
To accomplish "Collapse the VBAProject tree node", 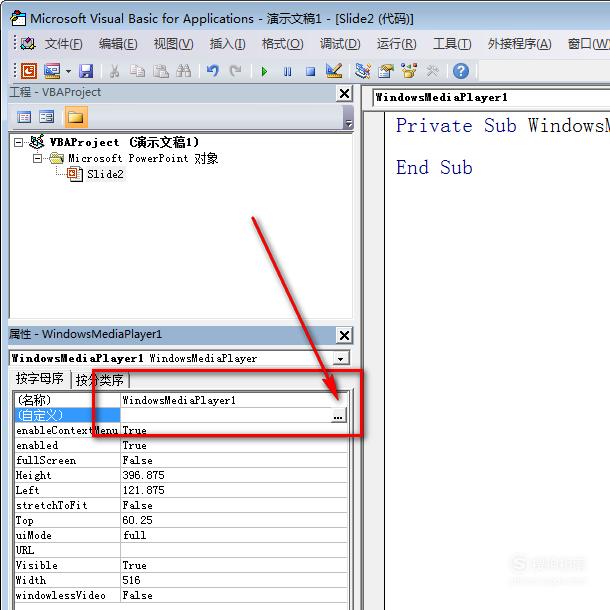I will [18, 143].
